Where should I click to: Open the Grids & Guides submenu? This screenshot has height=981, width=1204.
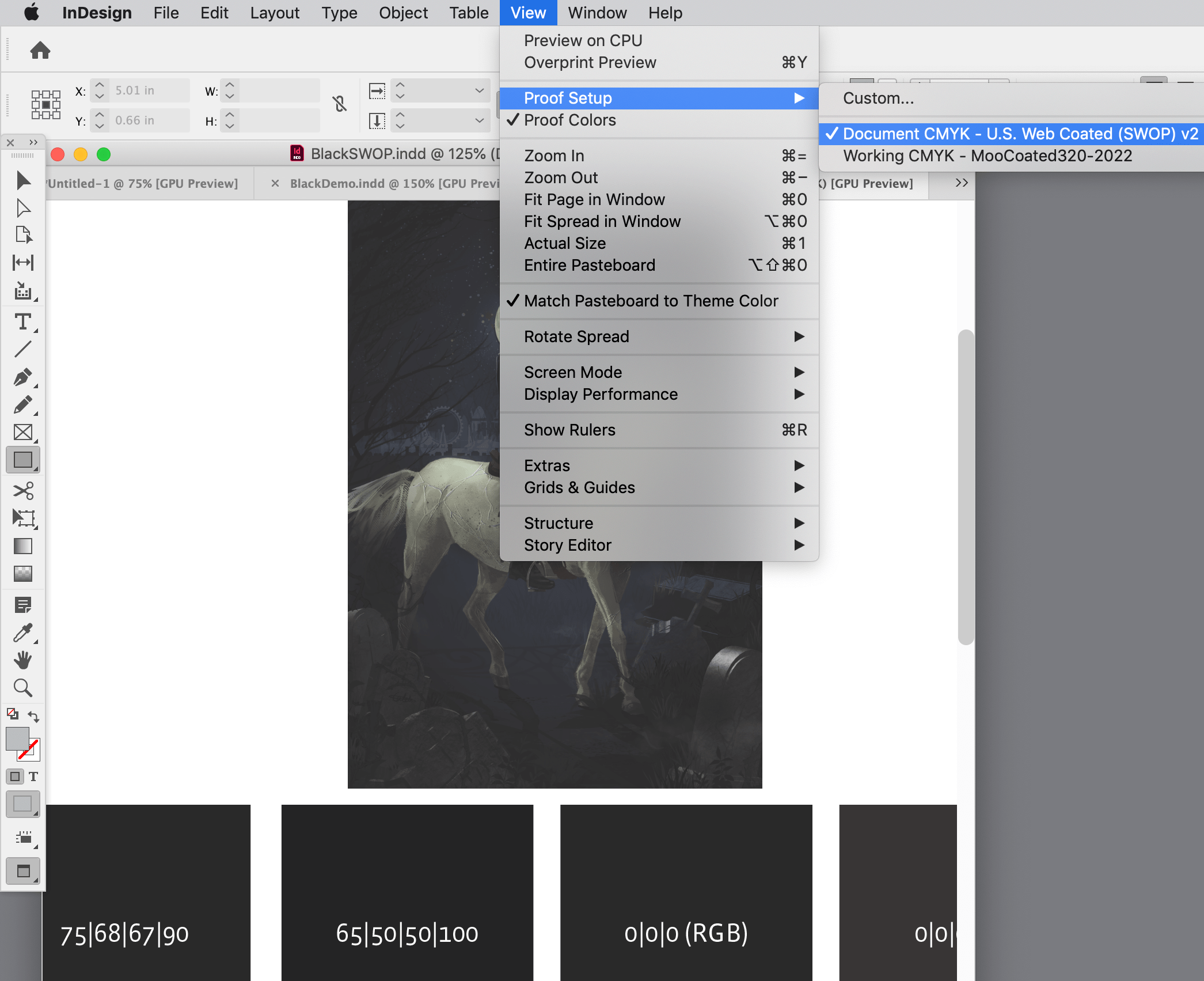pos(579,487)
